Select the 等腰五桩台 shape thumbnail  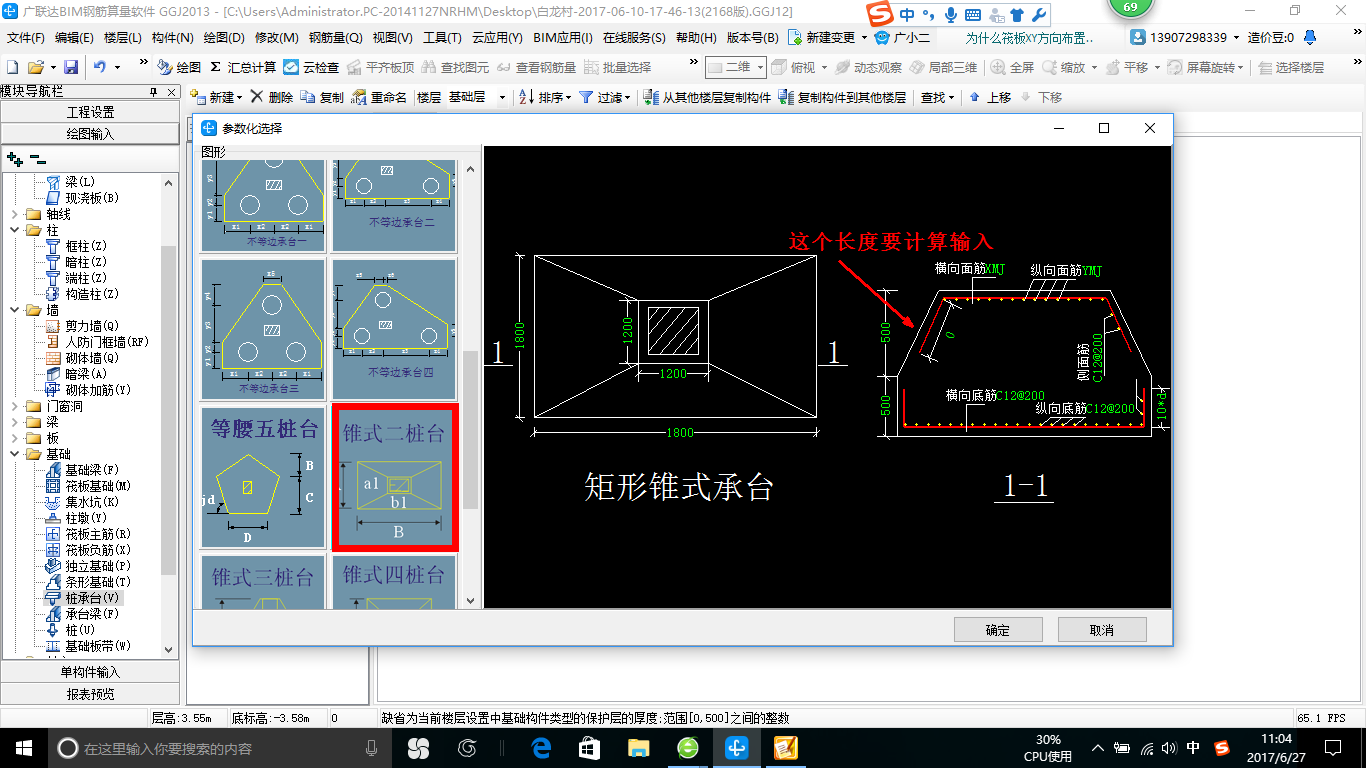263,477
